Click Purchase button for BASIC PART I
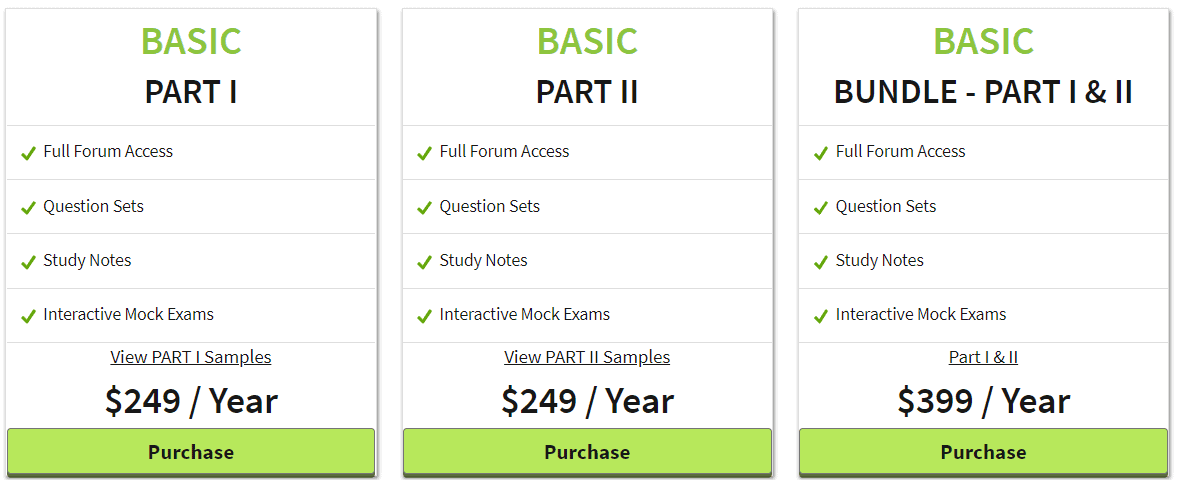This screenshot has height=480, width=1179. (191, 452)
